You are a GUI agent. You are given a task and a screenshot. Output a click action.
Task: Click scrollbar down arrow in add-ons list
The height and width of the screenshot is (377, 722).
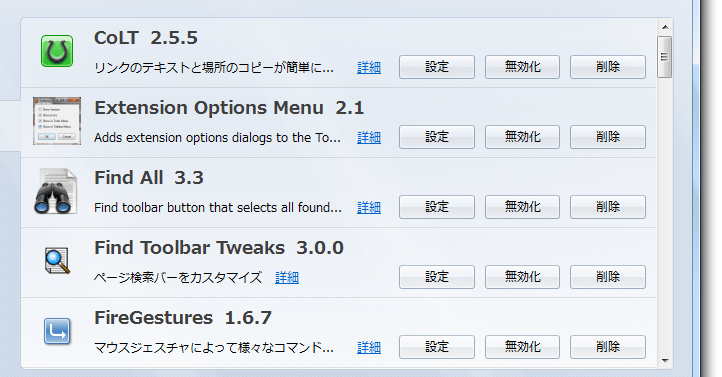click(665, 360)
